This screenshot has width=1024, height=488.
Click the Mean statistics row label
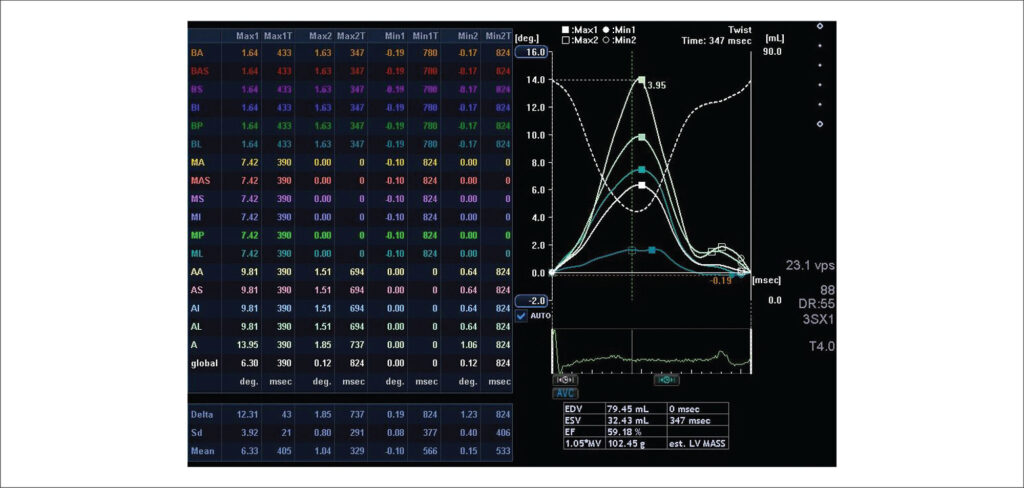[x=201, y=451]
